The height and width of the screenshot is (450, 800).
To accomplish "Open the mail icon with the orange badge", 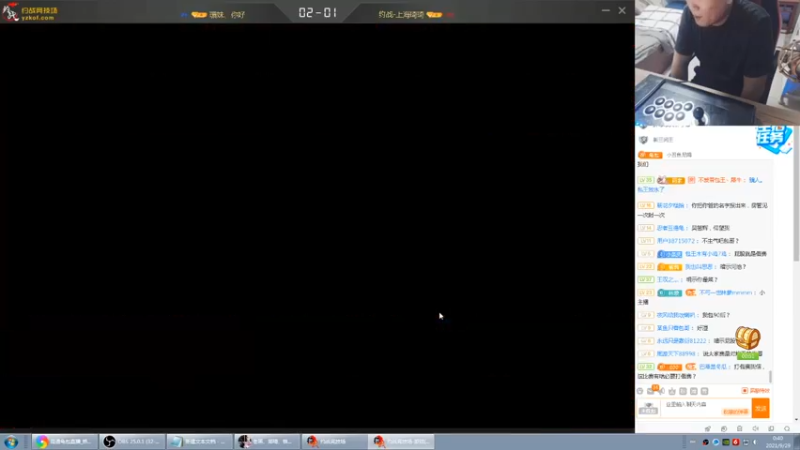I will pyautogui.click(x=651, y=391).
